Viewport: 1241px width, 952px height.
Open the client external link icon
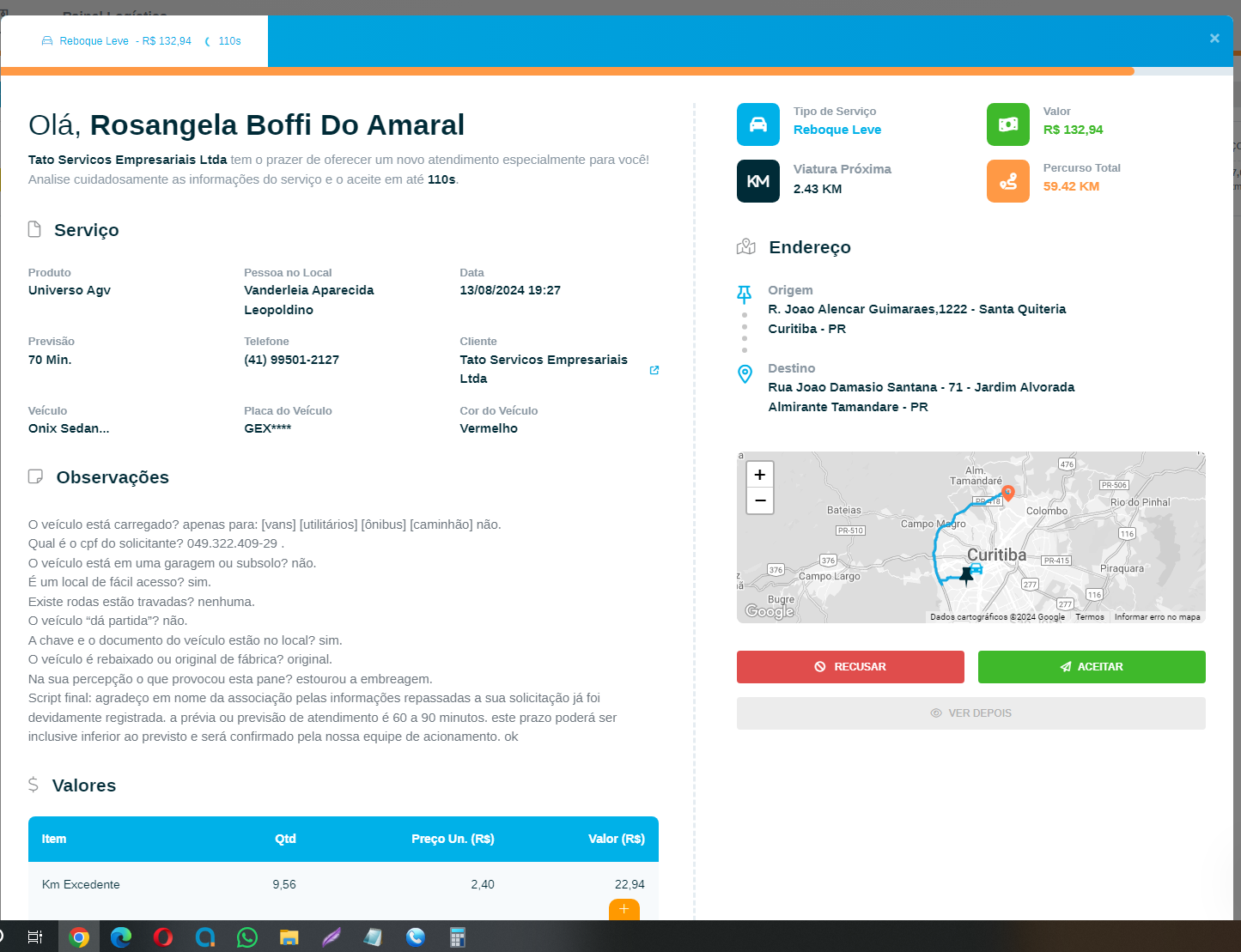[654, 370]
